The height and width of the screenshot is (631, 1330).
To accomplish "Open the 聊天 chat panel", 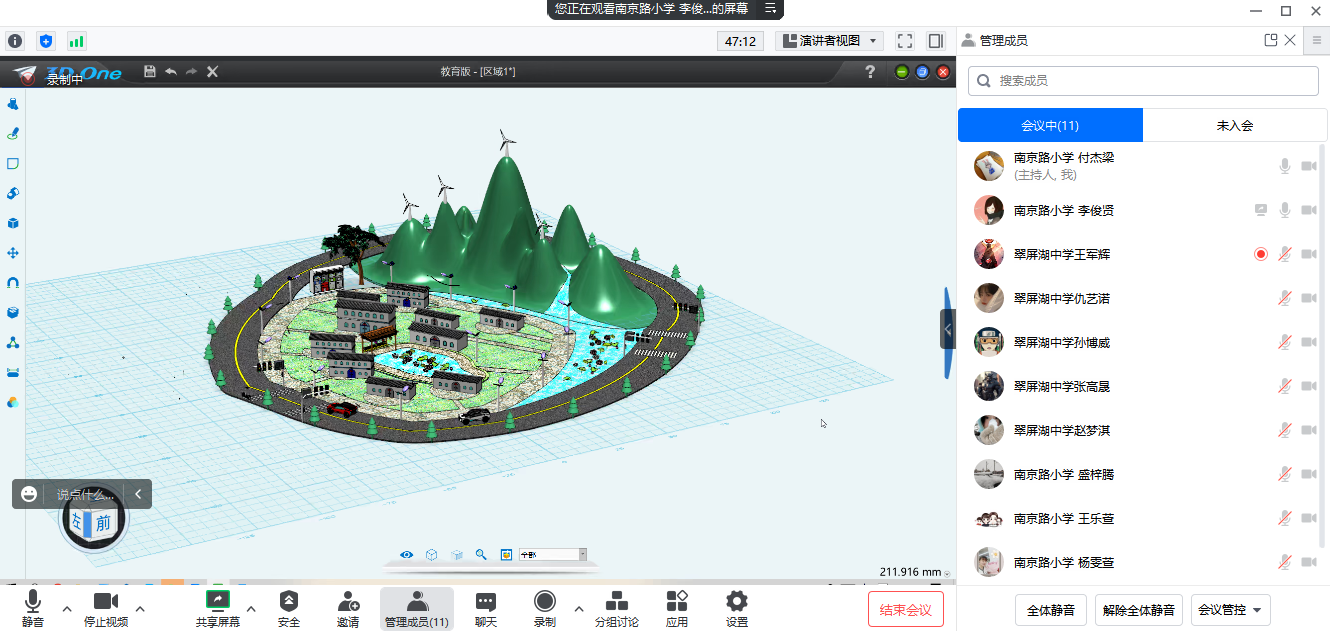I will [486, 608].
